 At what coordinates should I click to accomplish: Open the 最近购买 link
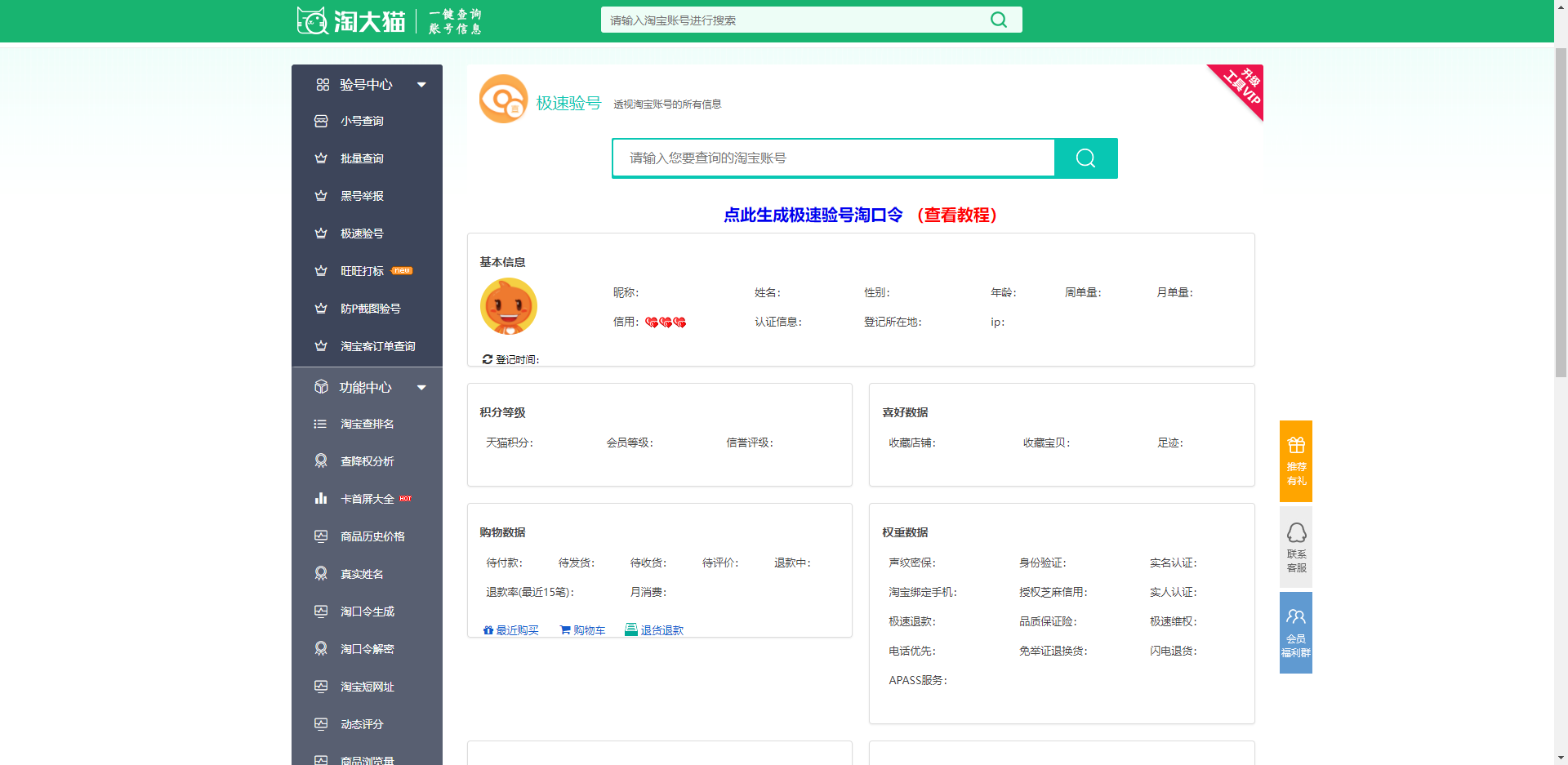pyautogui.click(x=511, y=630)
